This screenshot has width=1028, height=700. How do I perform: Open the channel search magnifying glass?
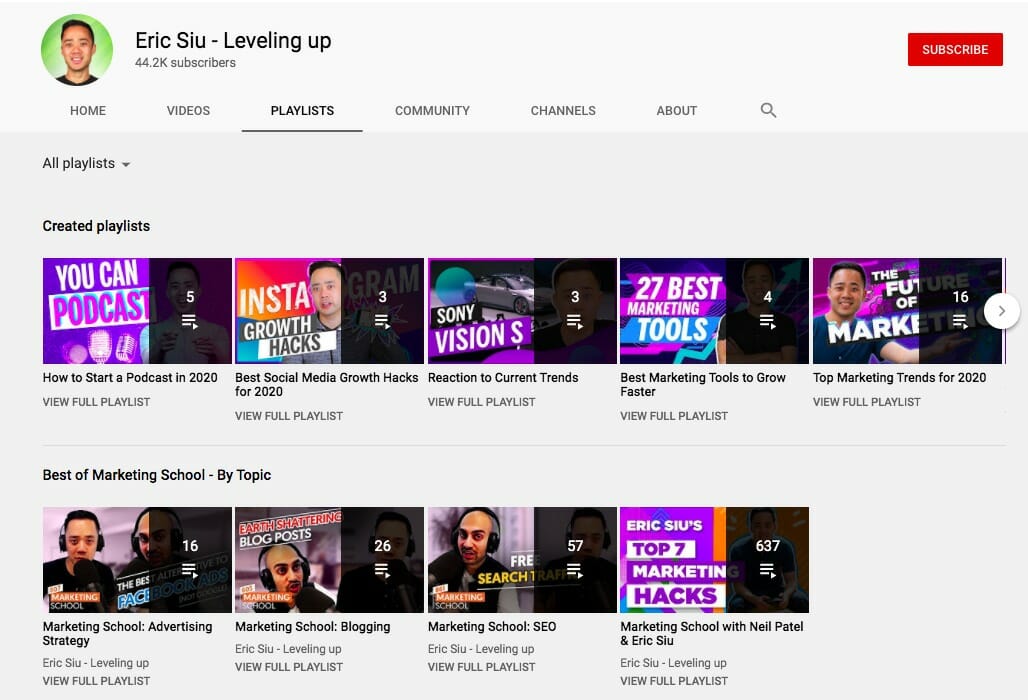(x=768, y=110)
